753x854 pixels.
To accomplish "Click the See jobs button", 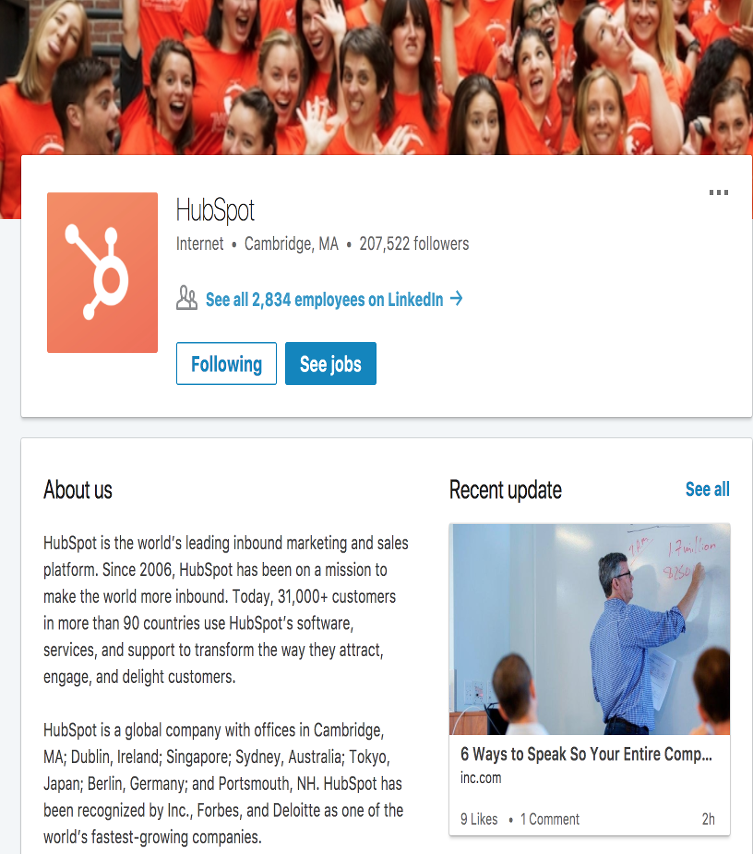I will pos(330,363).
